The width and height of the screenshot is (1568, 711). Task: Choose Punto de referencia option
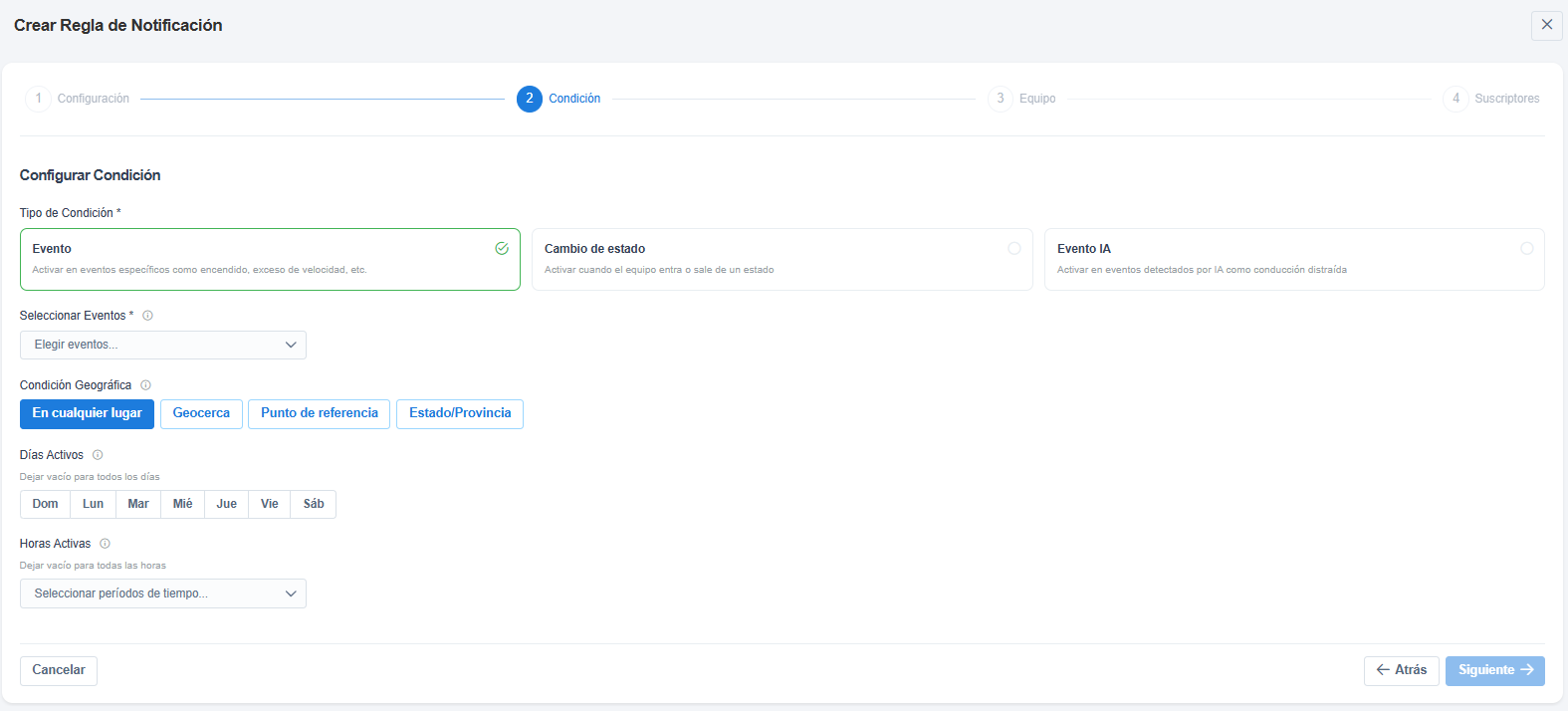pyautogui.click(x=320, y=414)
